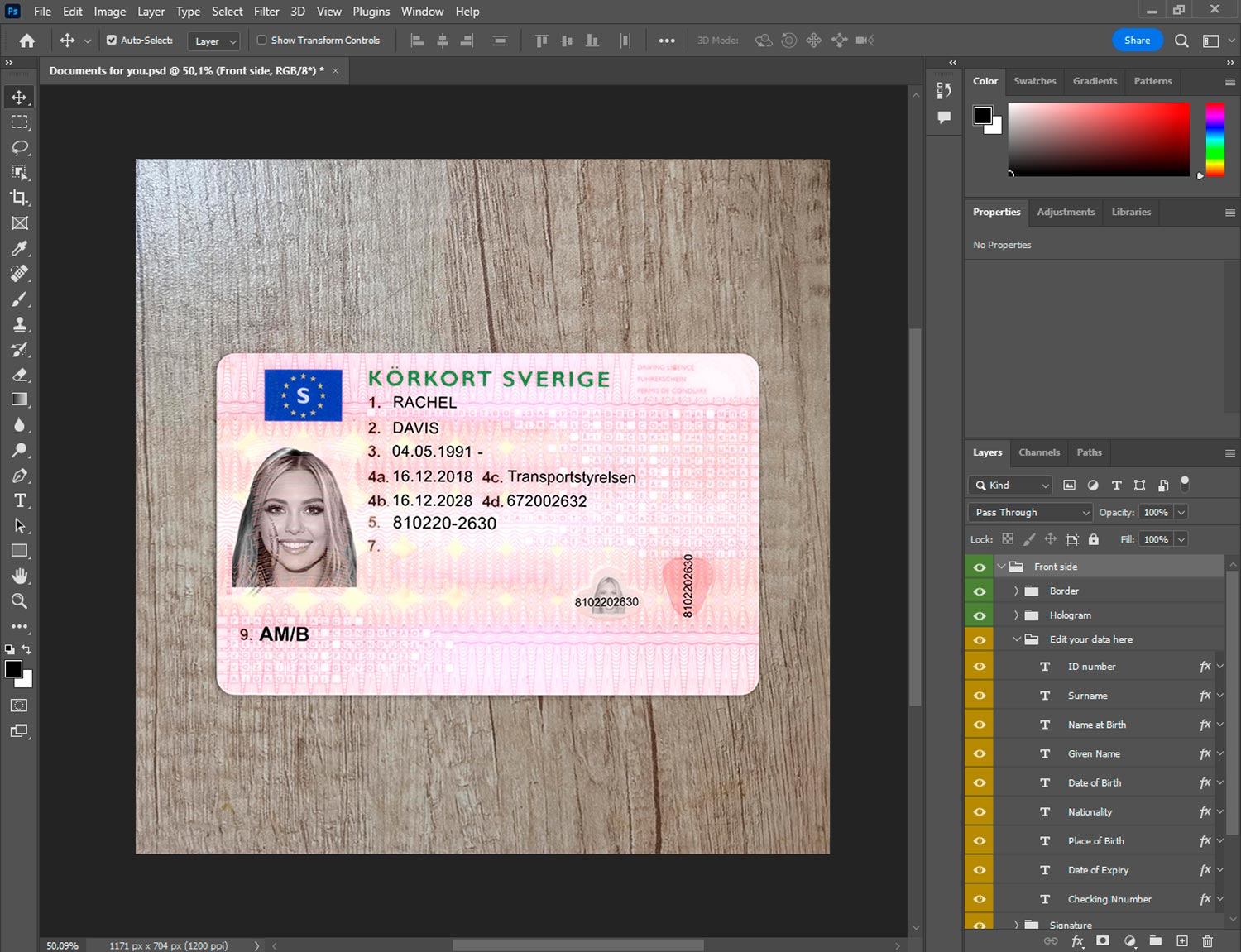This screenshot has width=1241, height=952.
Task: Uncheck the Auto-Select checkbox
Action: click(112, 40)
